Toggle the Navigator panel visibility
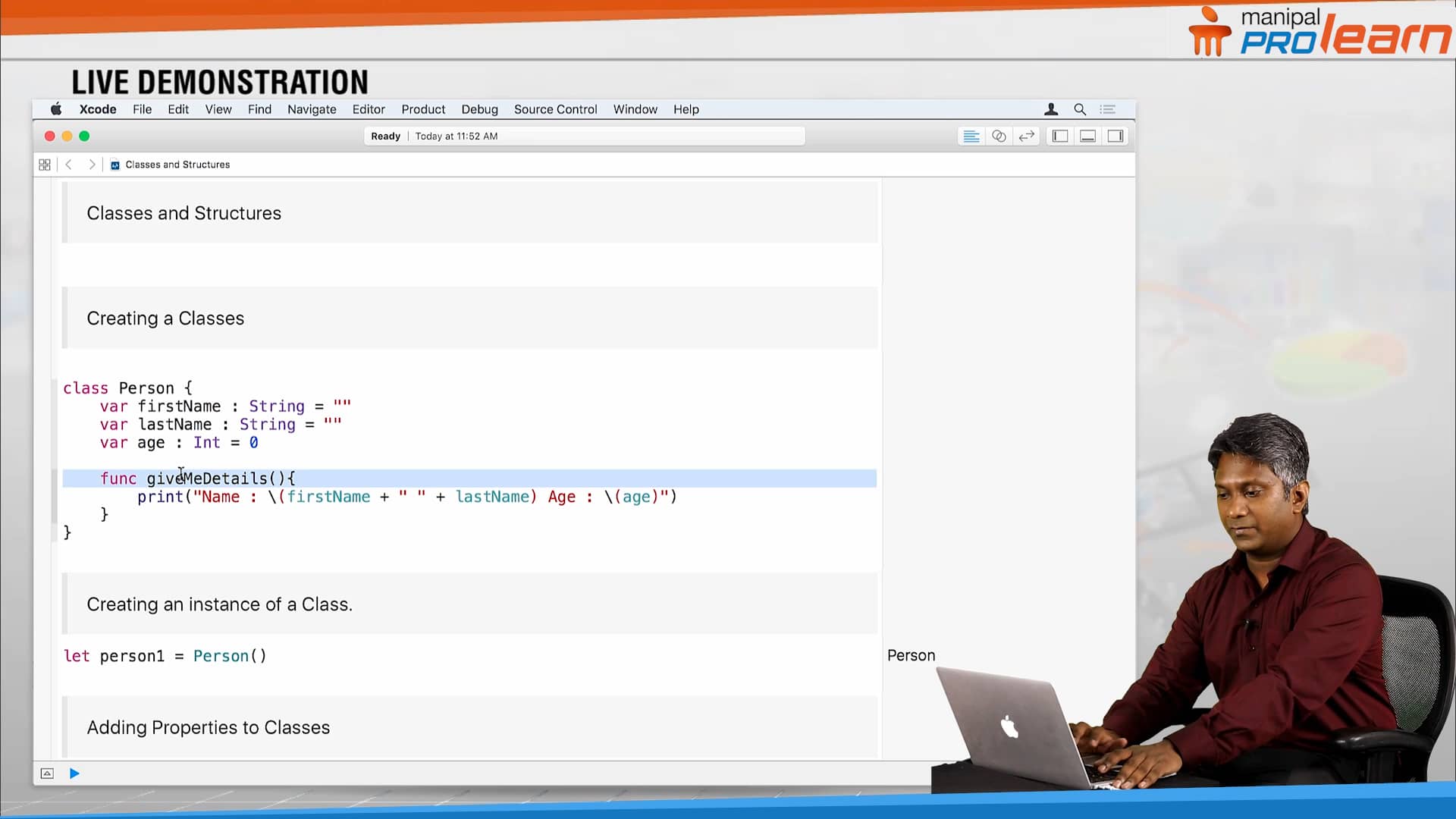The width and height of the screenshot is (1456, 819). [1060, 136]
